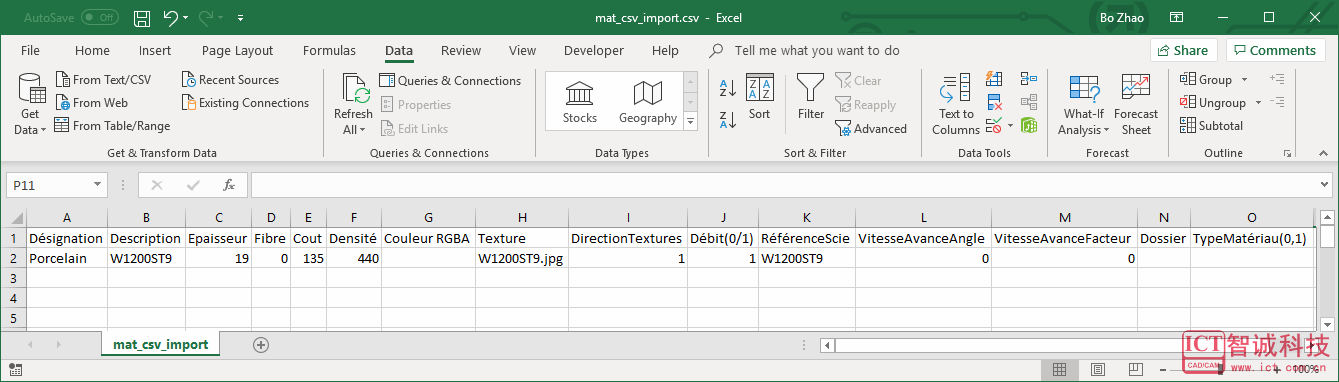The width and height of the screenshot is (1339, 382).
Task: Open the Formulas ribbon tab
Action: (x=329, y=51)
